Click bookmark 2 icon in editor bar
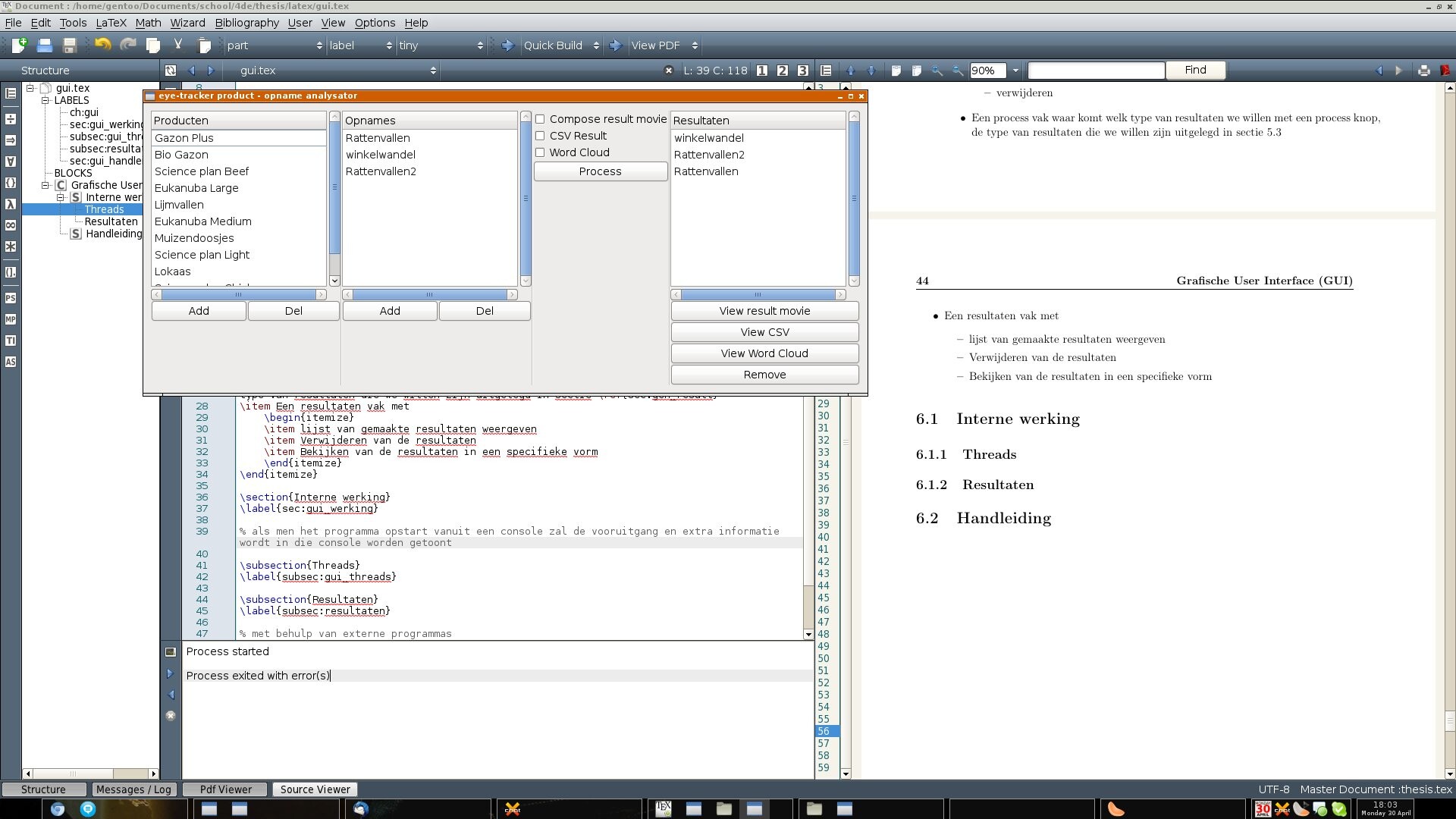The height and width of the screenshot is (819, 1456). point(783,71)
